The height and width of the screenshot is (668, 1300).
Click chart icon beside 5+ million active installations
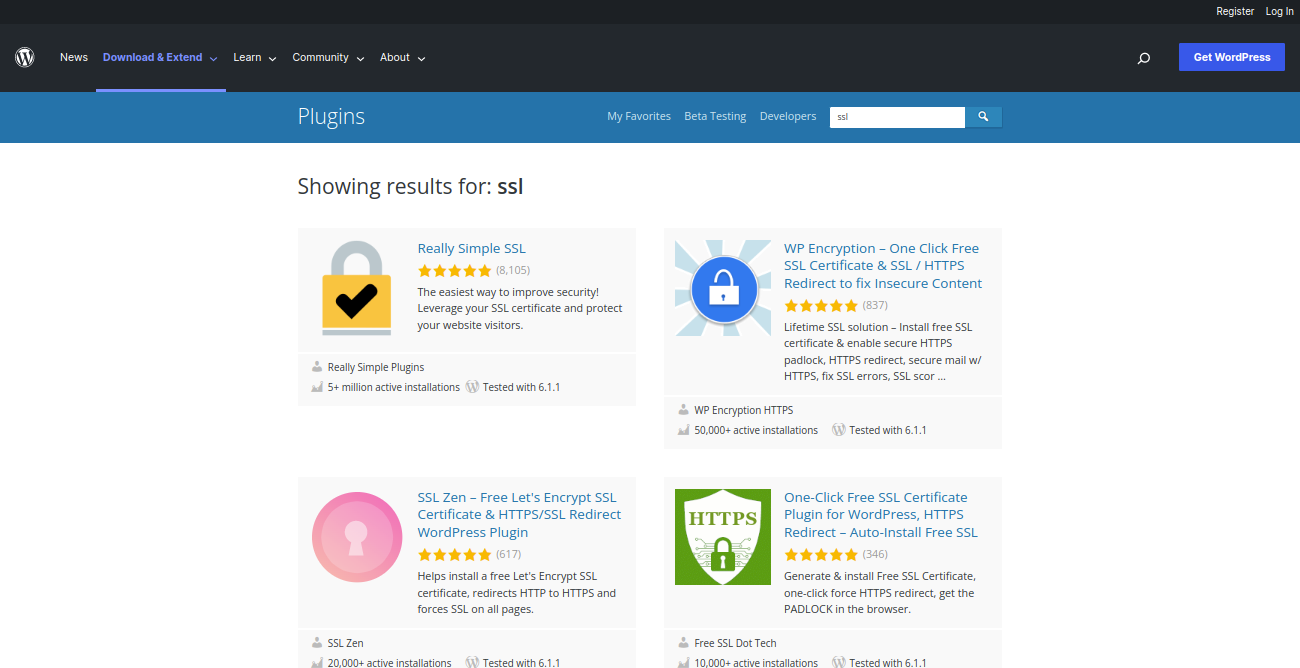pyautogui.click(x=317, y=387)
